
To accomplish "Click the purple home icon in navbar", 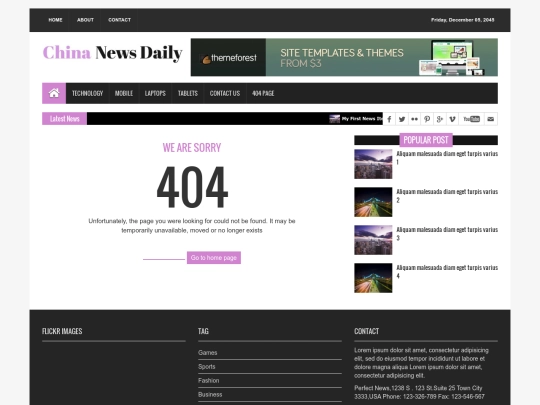I will tap(54, 93).
